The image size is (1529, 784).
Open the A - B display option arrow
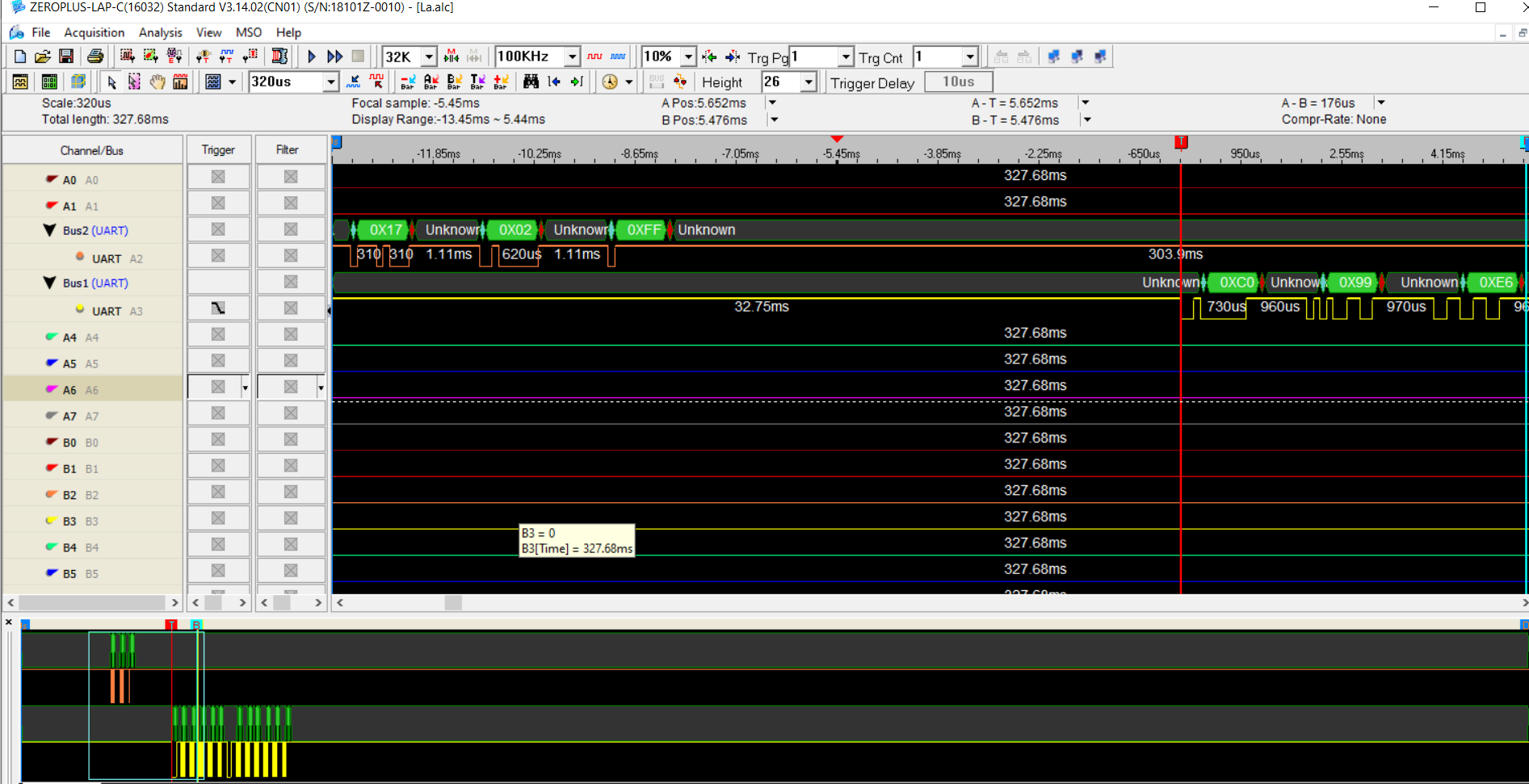[x=1381, y=103]
